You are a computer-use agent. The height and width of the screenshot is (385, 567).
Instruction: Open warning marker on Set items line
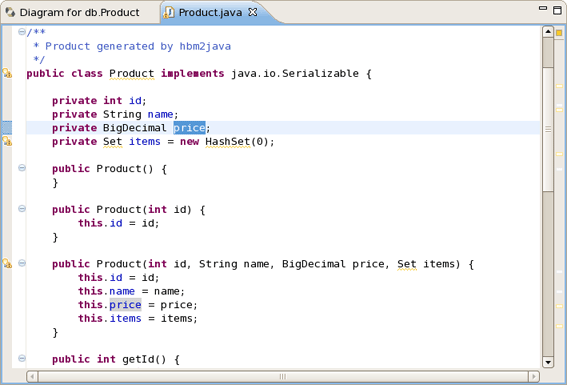click(x=7, y=141)
